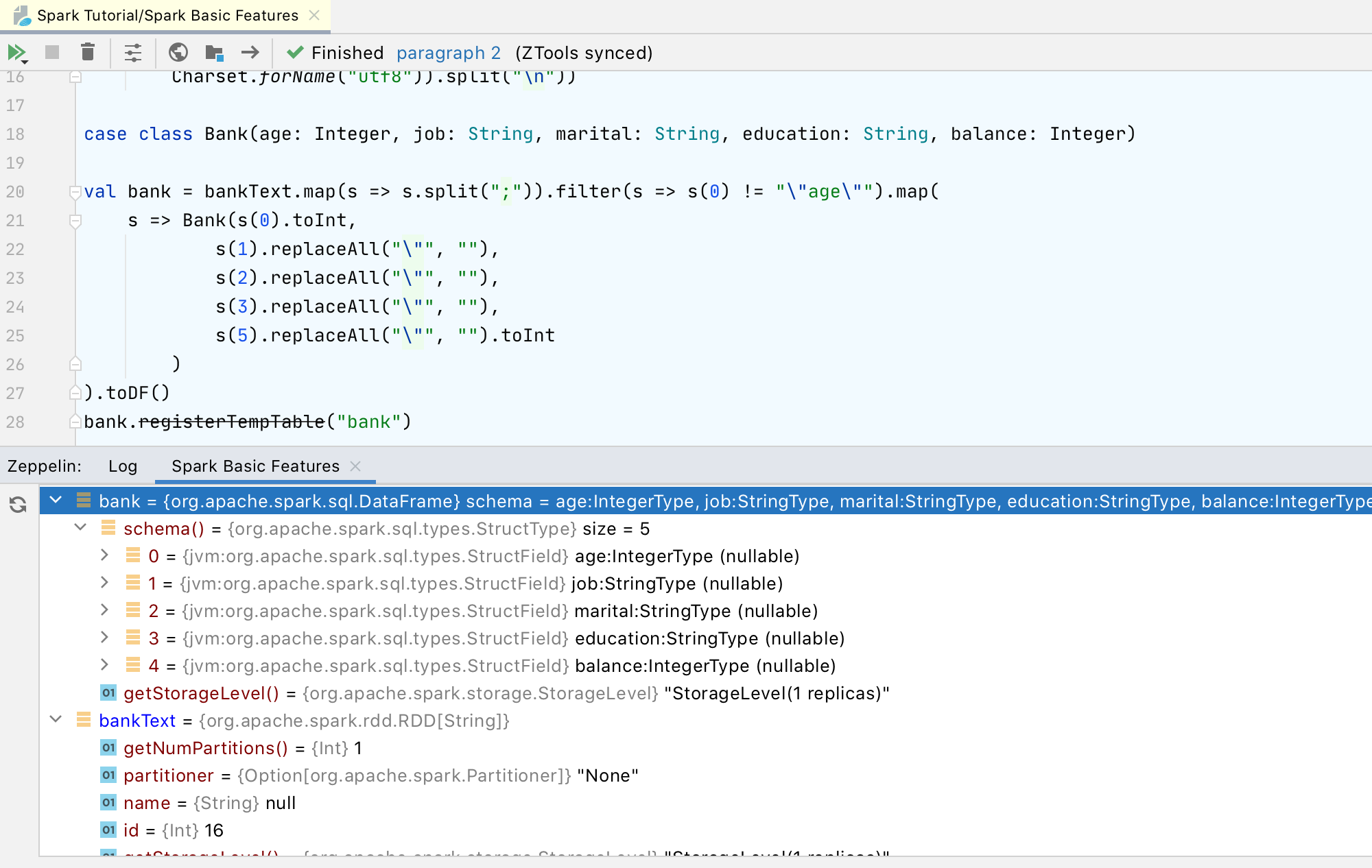This screenshot has height=868, width=1372.
Task: Click the 'case class' keyword
Action: click(x=138, y=134)
